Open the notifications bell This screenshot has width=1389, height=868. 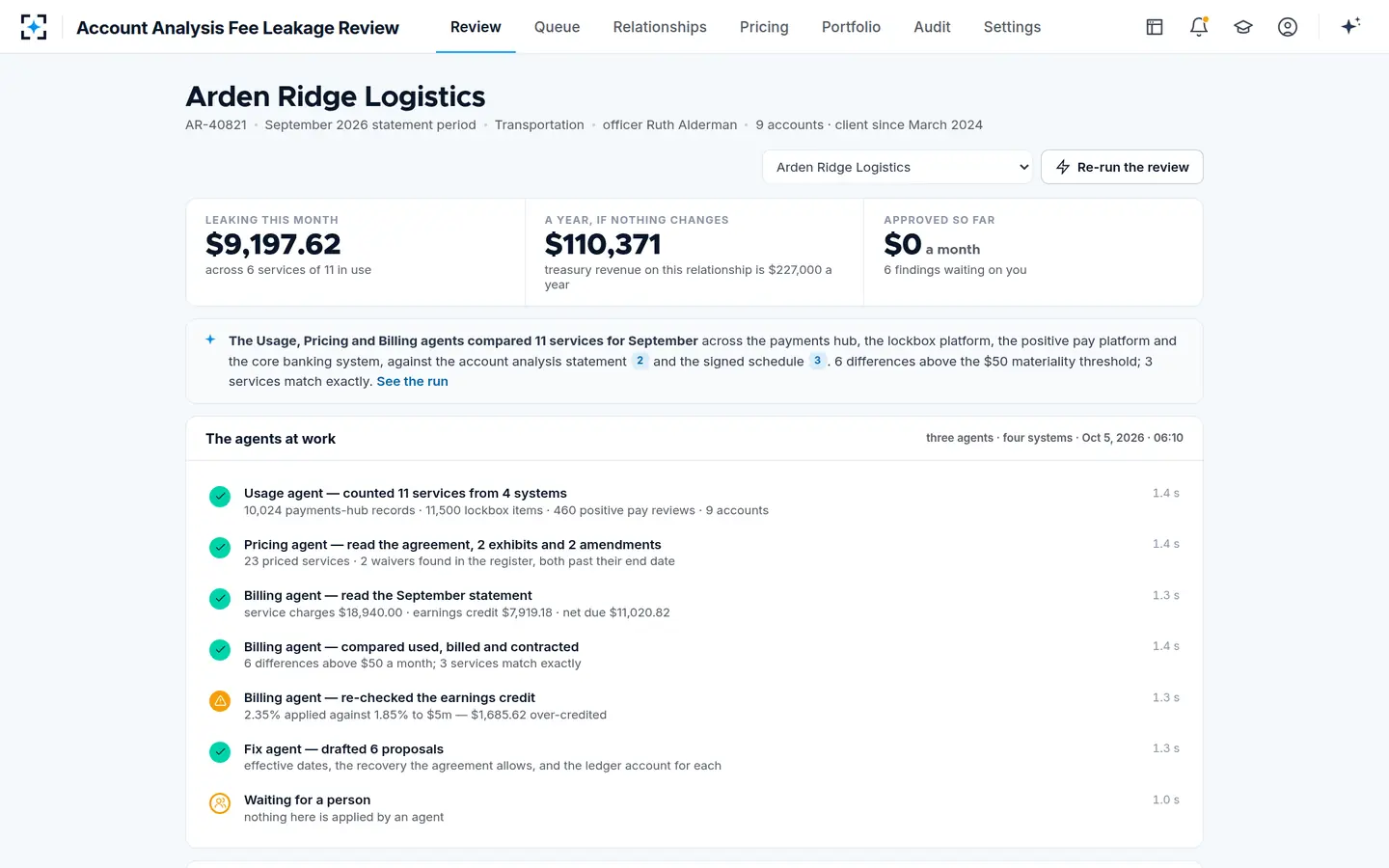pos(1199,27)
